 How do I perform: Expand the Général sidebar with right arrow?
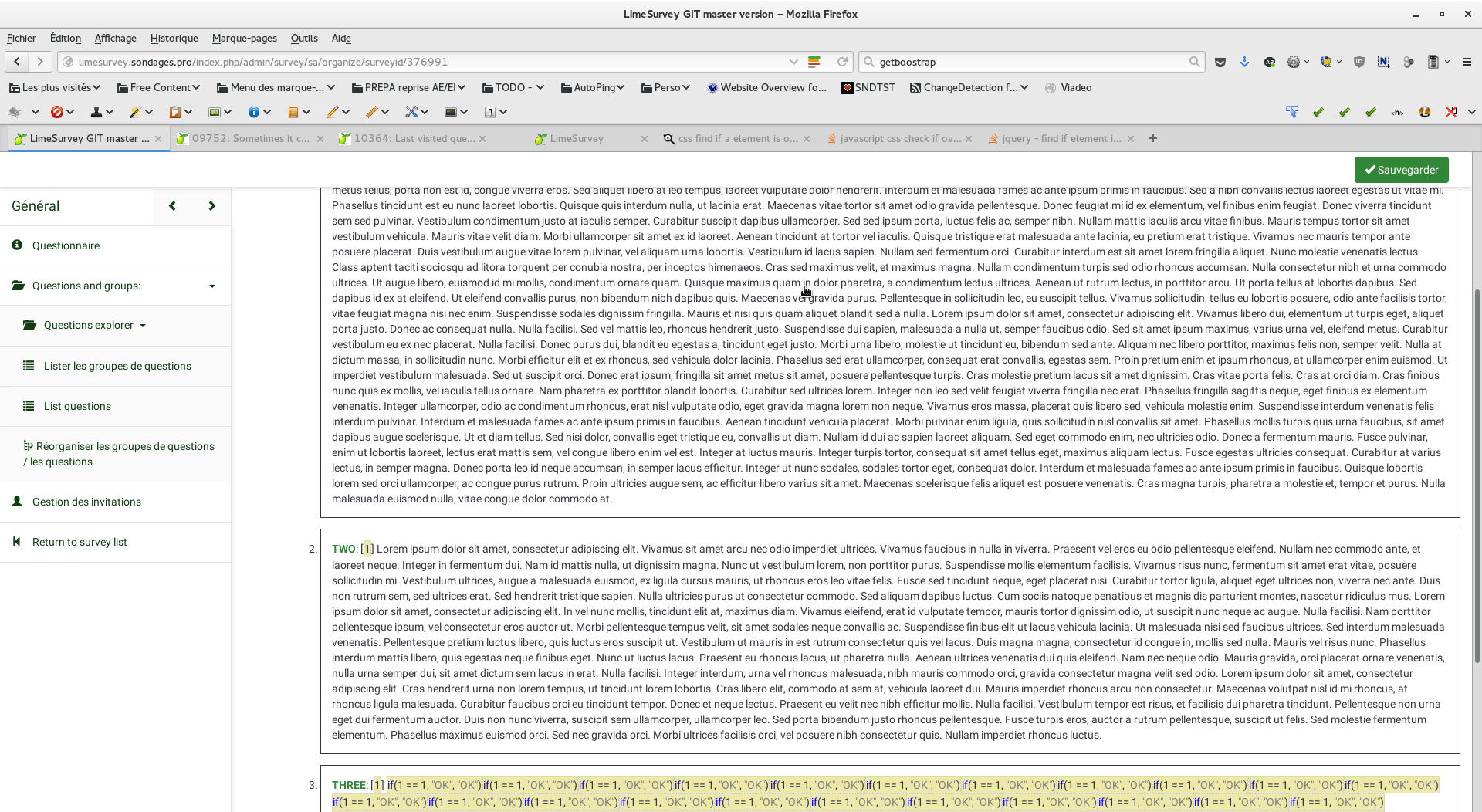point(211,206)
